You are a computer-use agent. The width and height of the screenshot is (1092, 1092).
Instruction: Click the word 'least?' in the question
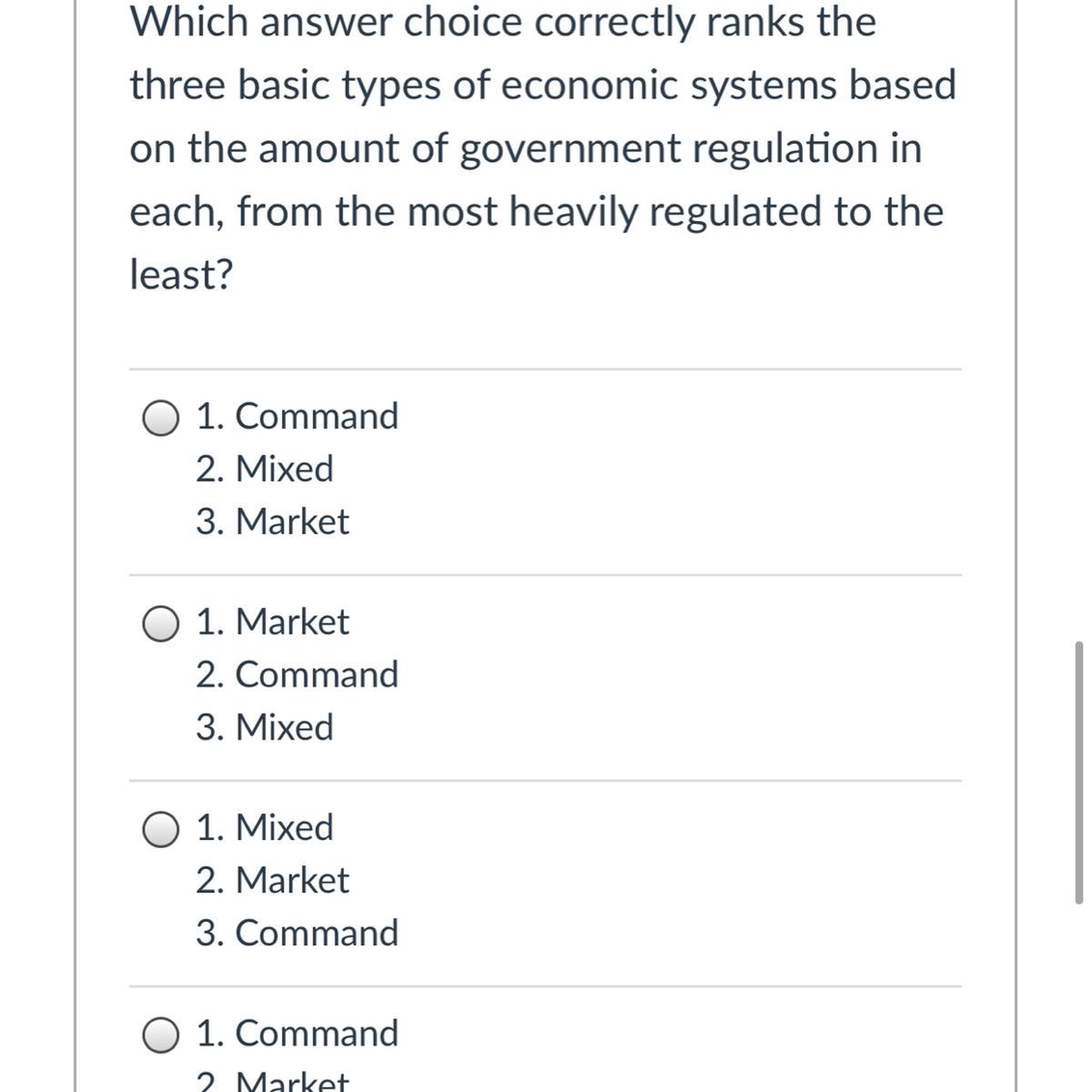click(182, 274)
